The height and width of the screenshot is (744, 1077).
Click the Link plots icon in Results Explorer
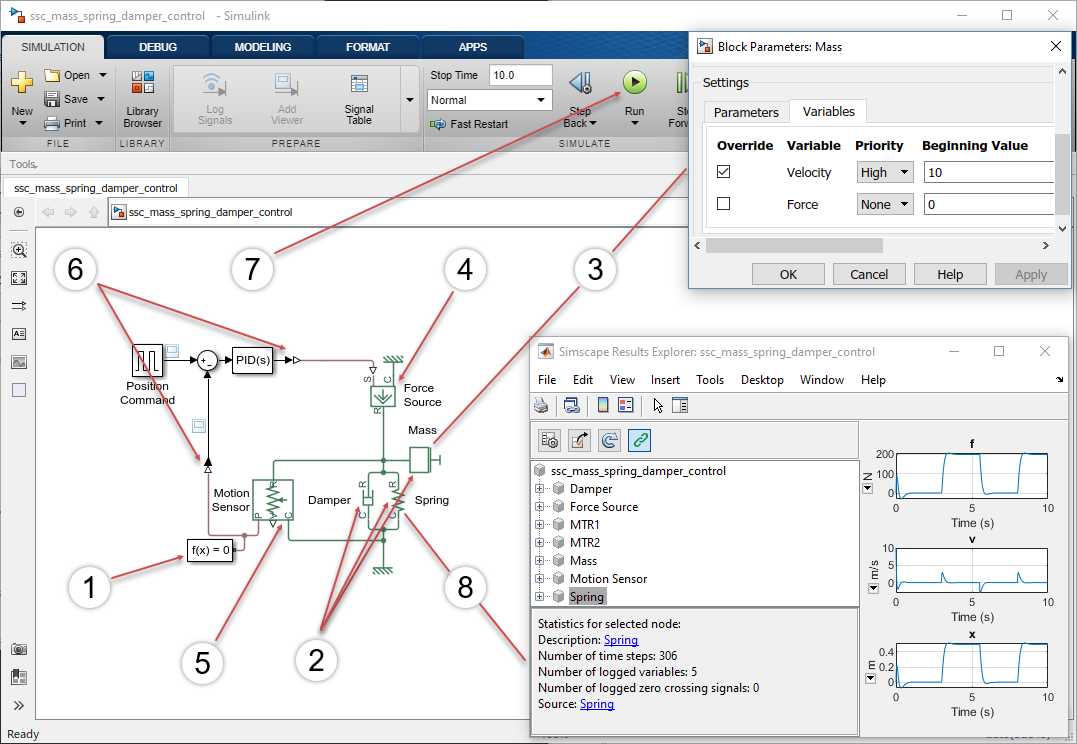coord(639,440)
